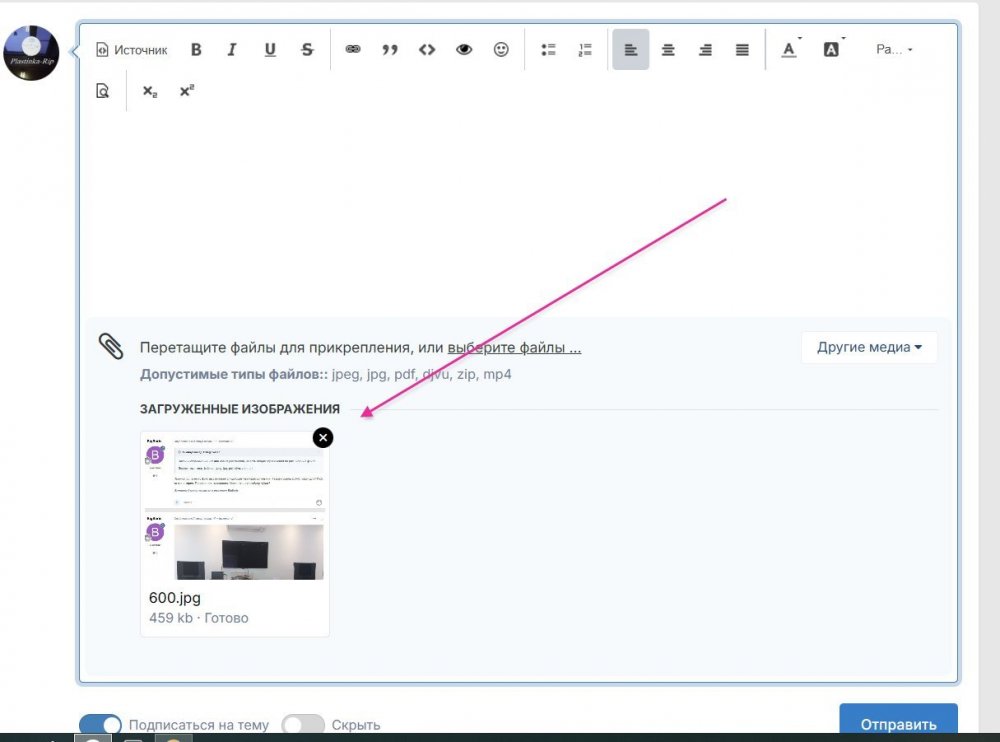Click the 600.jpg image thumbnail
This screenshot has width=1000, height=742.
[x=236, y=508]
